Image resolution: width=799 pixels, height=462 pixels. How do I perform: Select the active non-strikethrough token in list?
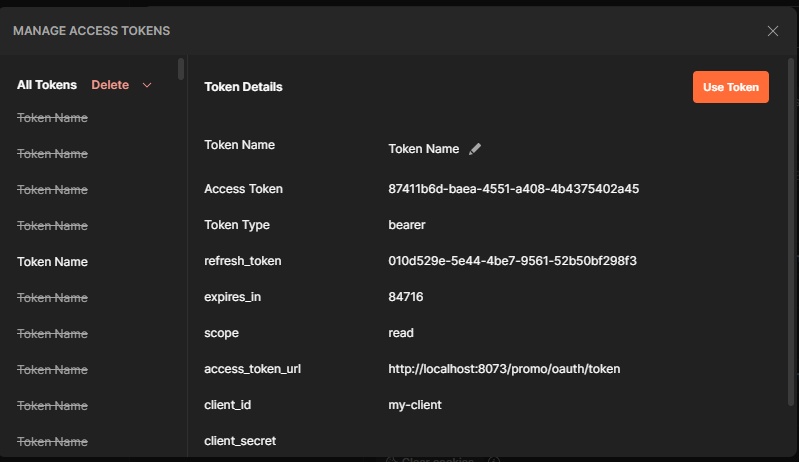[x=52, y=262]
